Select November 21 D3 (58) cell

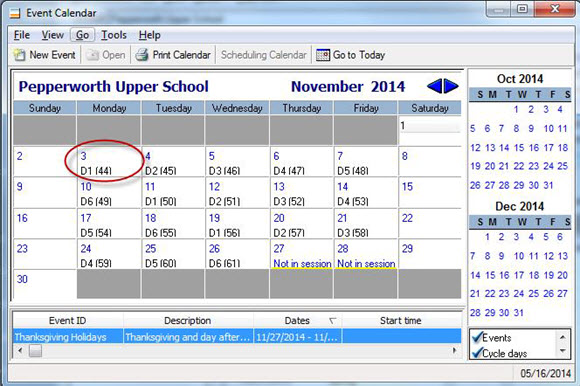(365, 224)
